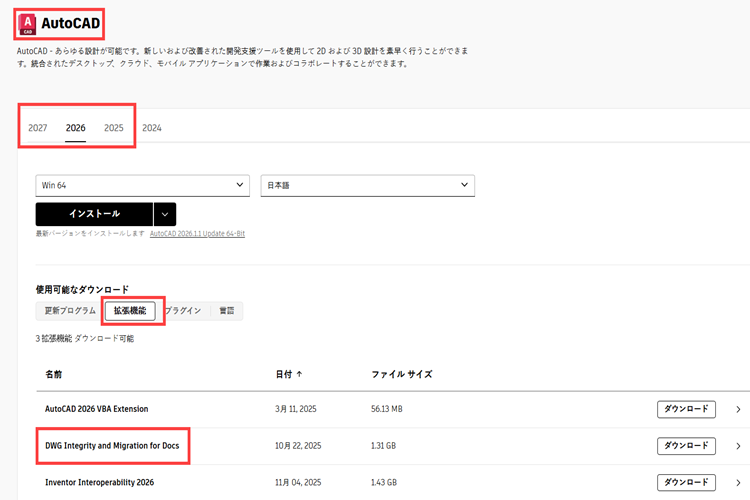Image resolution: width=750 pixels, height=500 pixels.
Task: Click AutoCAD 2026 VBA Extension name
Action: click(x=97, y=409)
